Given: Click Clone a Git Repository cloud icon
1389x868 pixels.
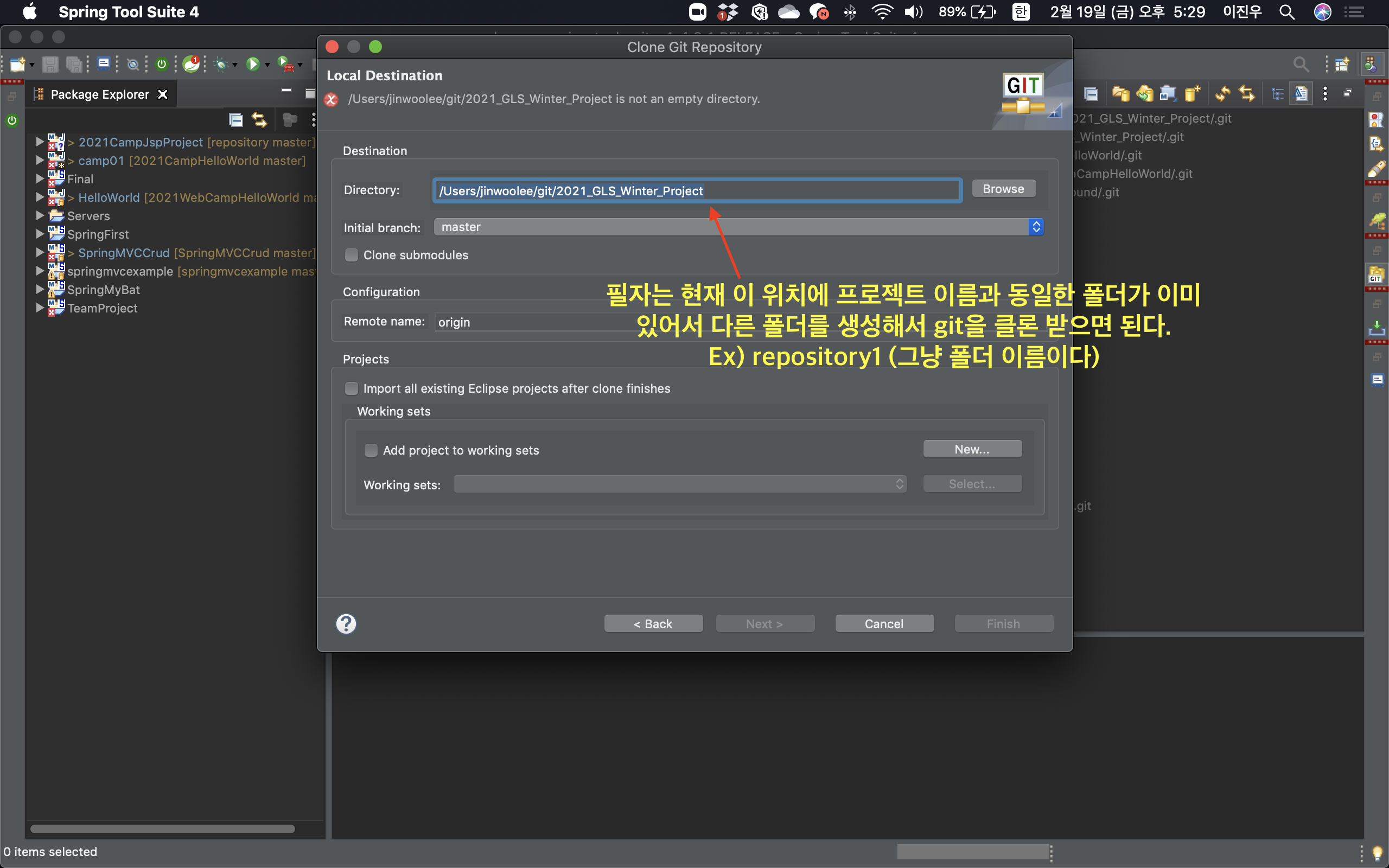Looking at the screenshot, I should tap(1144, 93).
